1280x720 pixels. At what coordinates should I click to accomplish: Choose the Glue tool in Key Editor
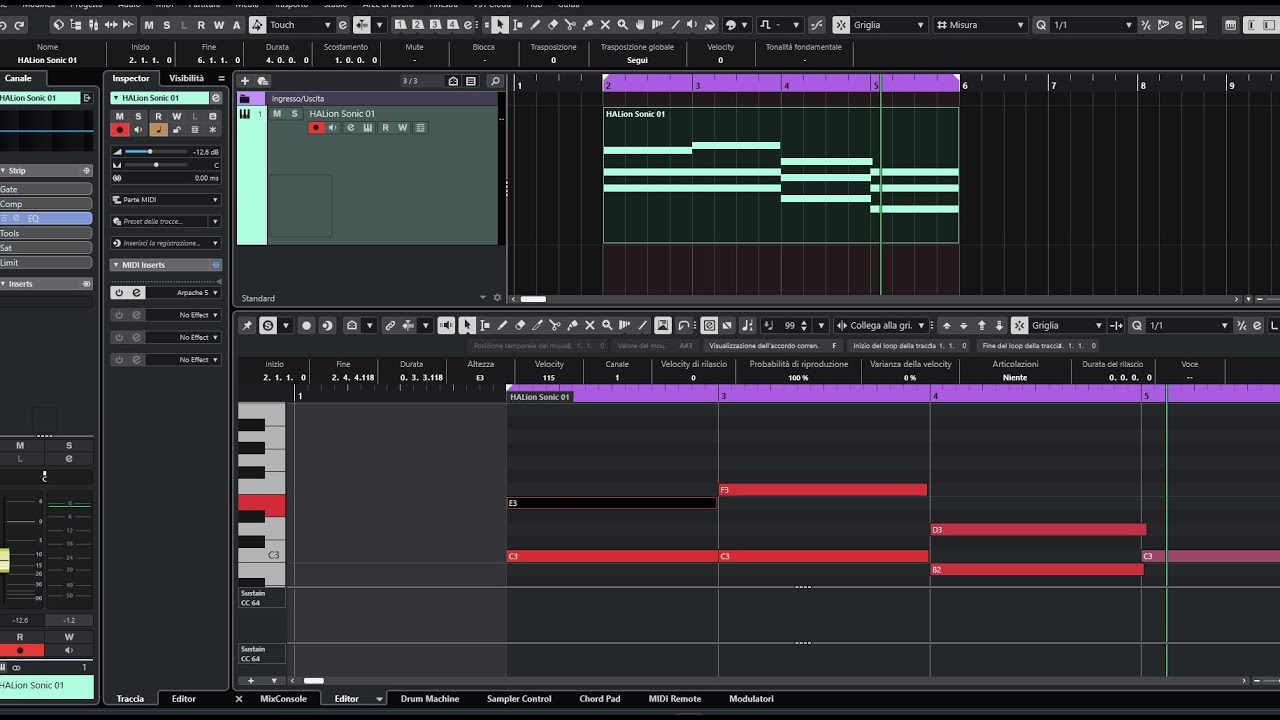(x=572, y=325)
